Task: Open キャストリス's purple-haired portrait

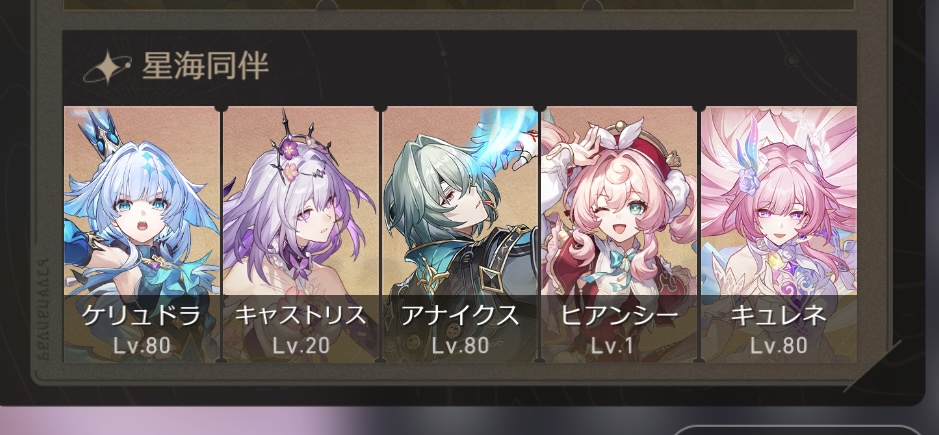Action: [301, 234]
